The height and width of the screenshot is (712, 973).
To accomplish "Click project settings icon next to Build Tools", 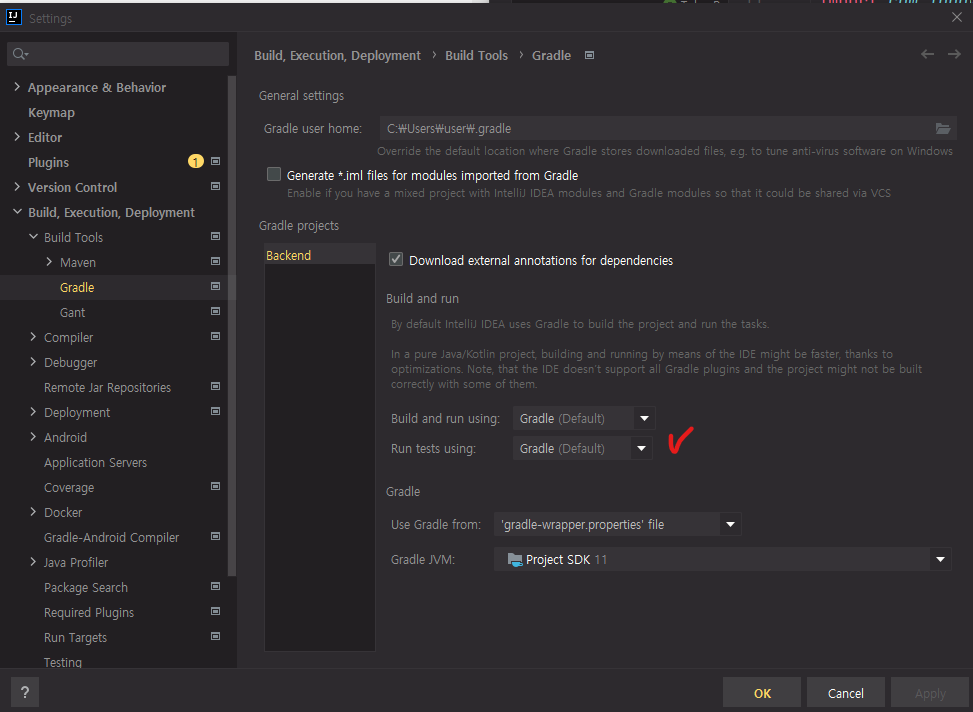I will (x=215, y=237).
